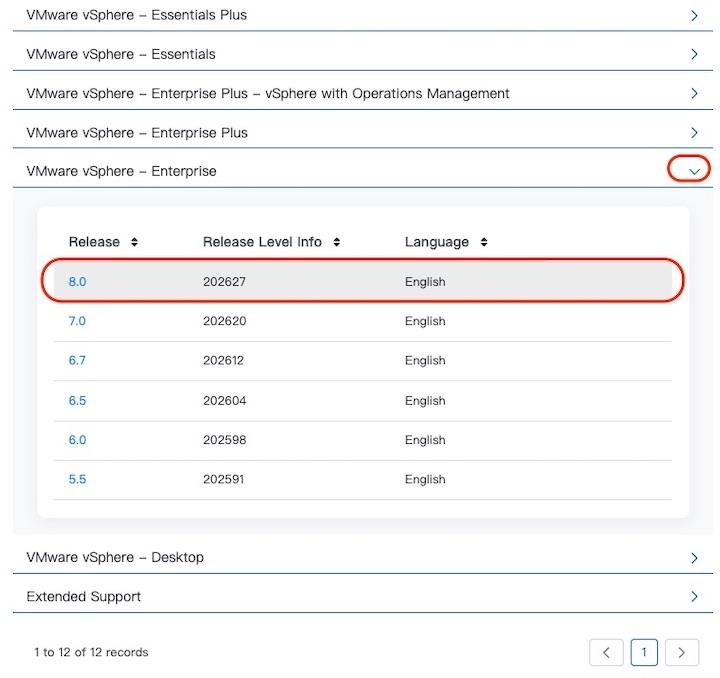Expand VMware vSphere – Desktop chevron

pyautogui.click(x=694, y=558)
